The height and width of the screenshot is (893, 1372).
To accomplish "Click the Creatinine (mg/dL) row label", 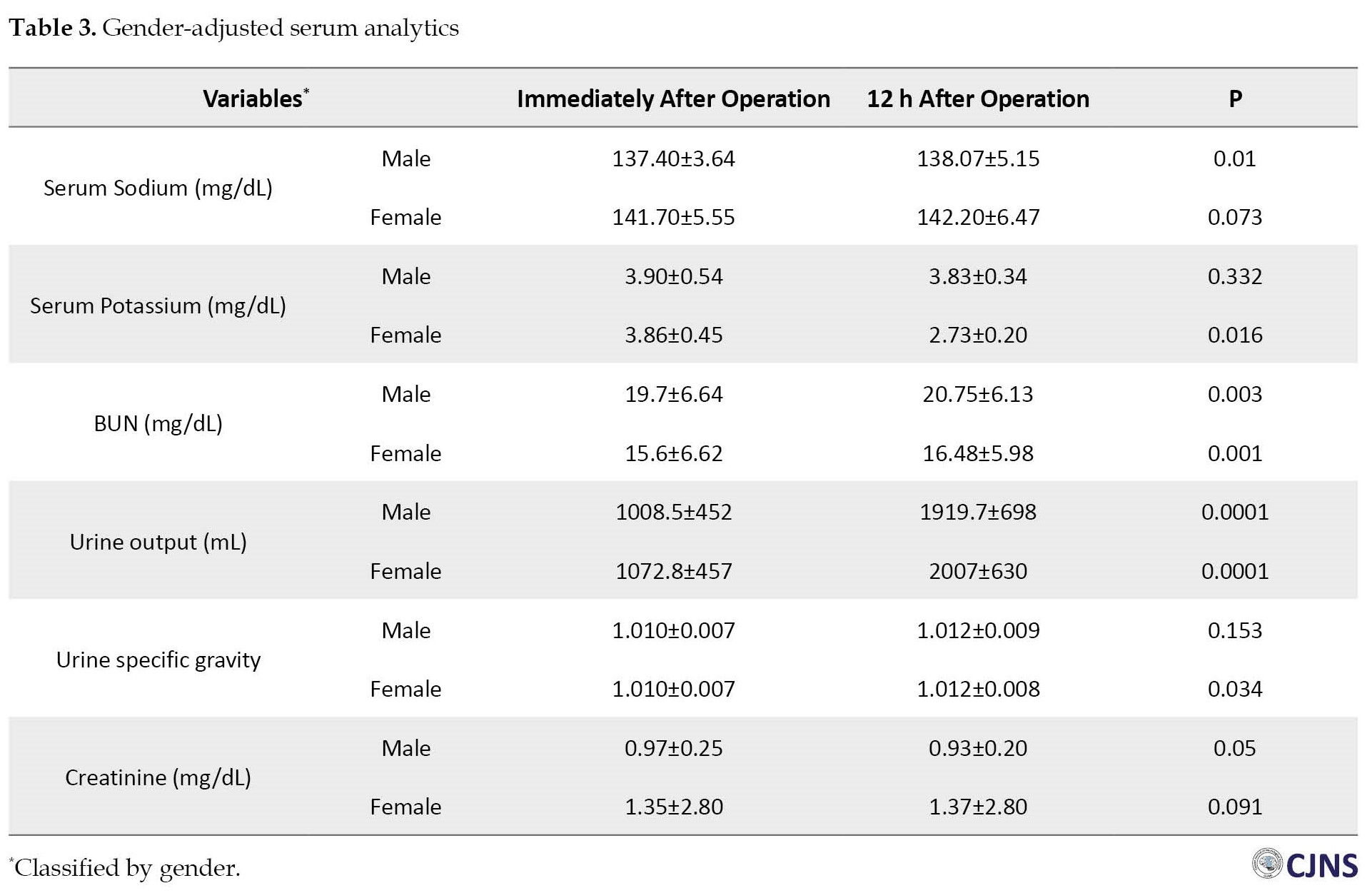I will point(158,777).
